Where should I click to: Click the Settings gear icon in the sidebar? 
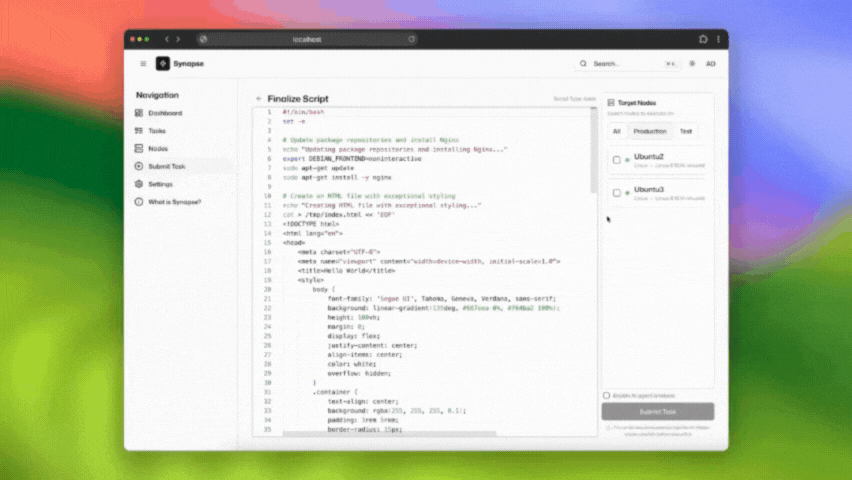tap(139, 184)
